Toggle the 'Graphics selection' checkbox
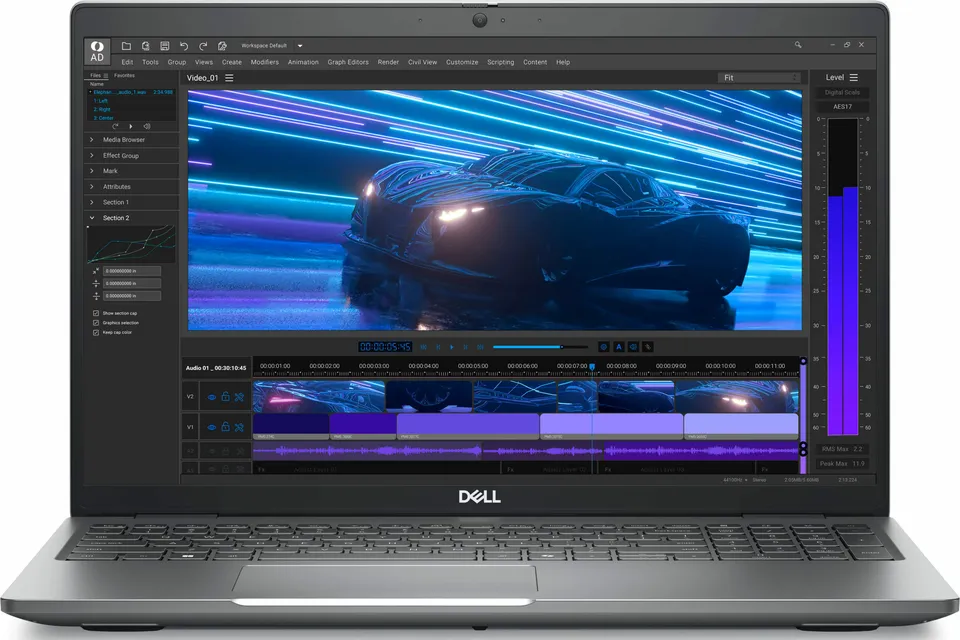This screenshot has width=960, height=640. [x=96, y=323]
